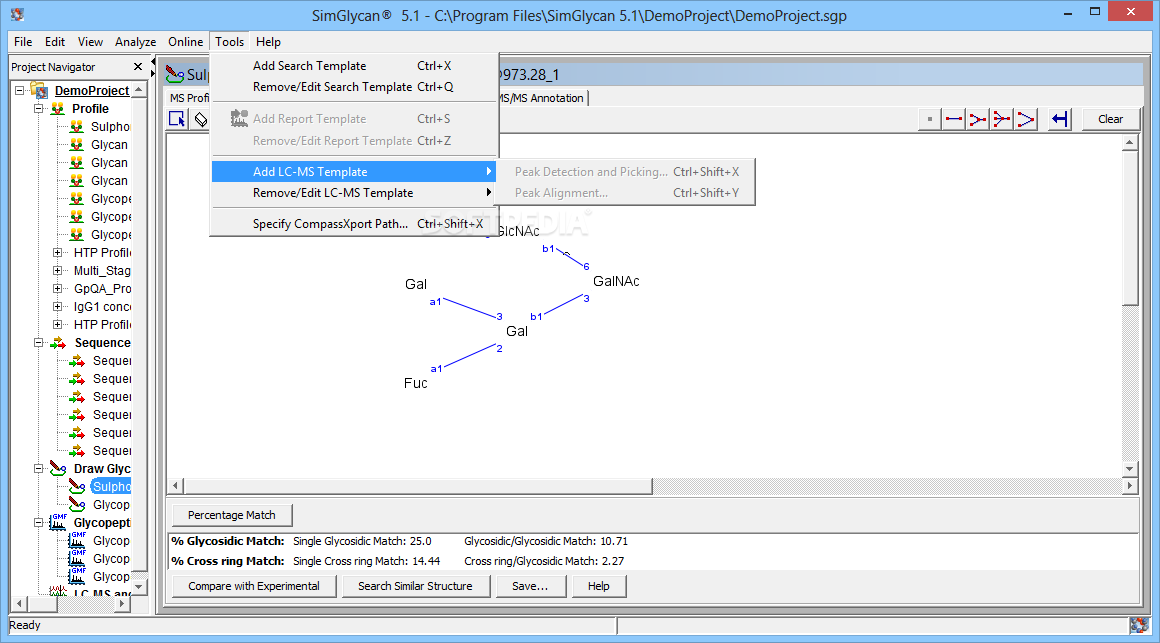This screenshot has height=643, width=1160.
Task: Click the Single Cross ring Match: 14.44 value
Action: (x=366, y=562)
